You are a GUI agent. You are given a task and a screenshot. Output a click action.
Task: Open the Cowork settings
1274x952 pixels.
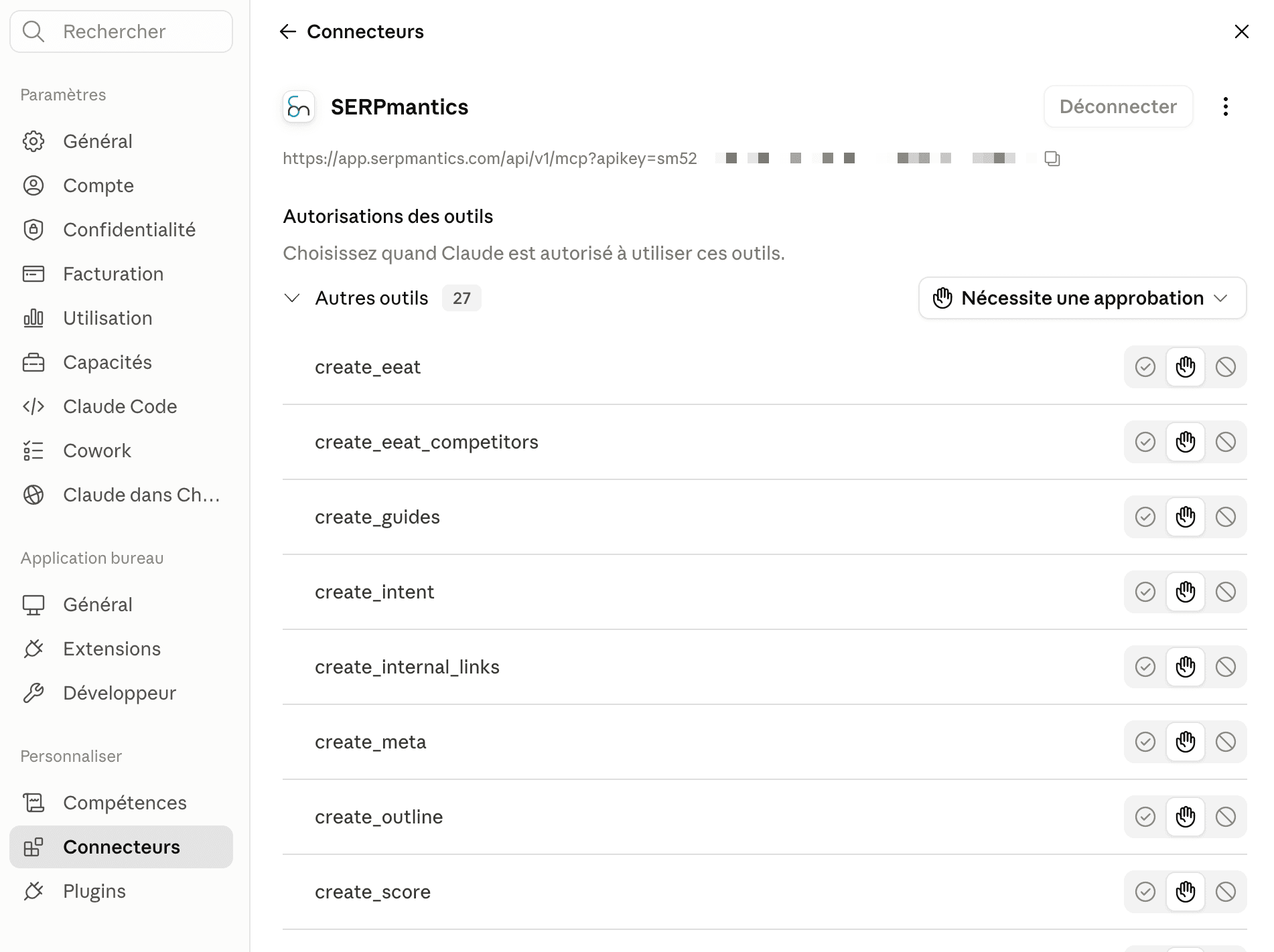coord(121,451)
